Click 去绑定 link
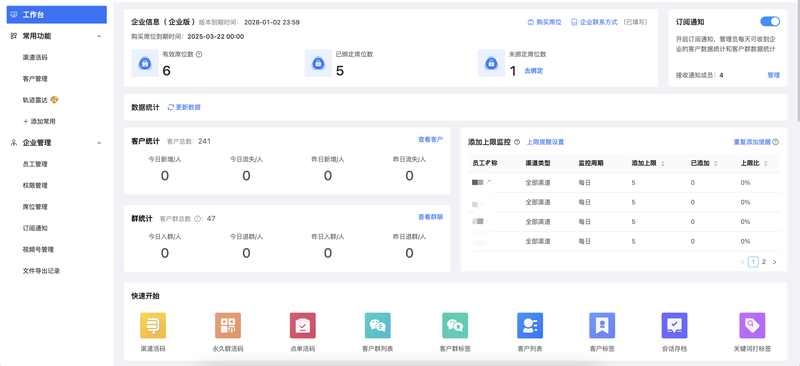800x366 pixels. (x=534, y=71)
